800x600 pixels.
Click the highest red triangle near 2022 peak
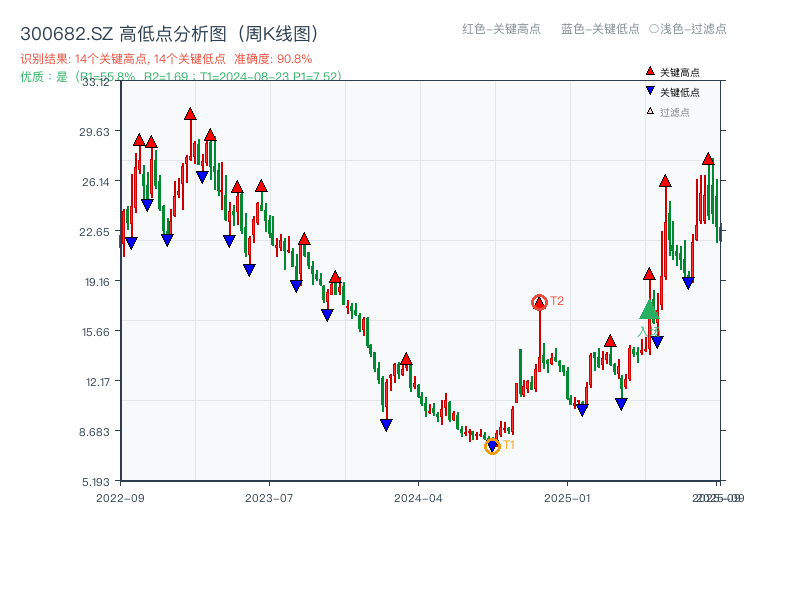(190, 112)
